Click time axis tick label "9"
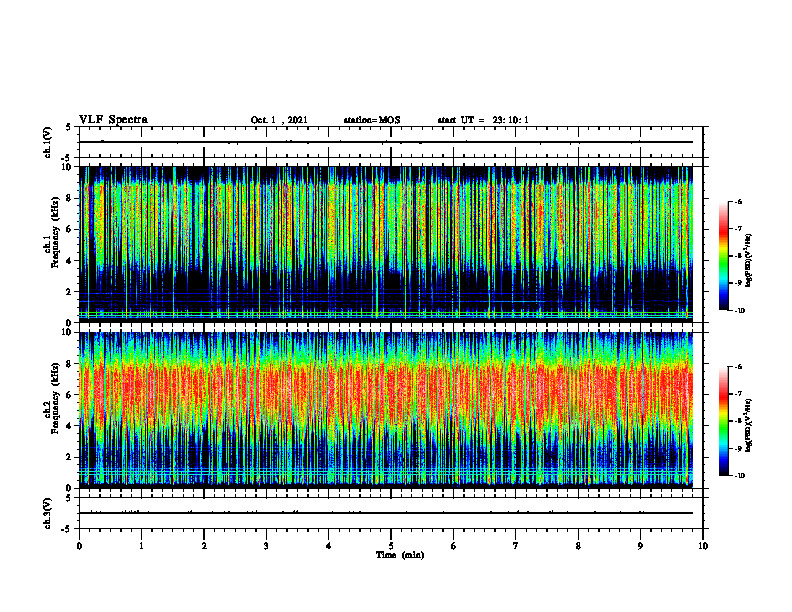This screenshot has width=792, height=612. click(x=640, y=546)
